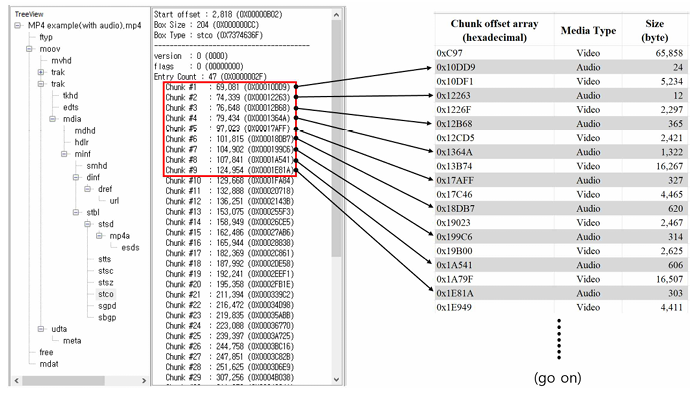The width and height of the screenshot is (697, 394).
Task: Click the detail pane vertical scrollbar thumb
Action: click(x=336, y=139)
